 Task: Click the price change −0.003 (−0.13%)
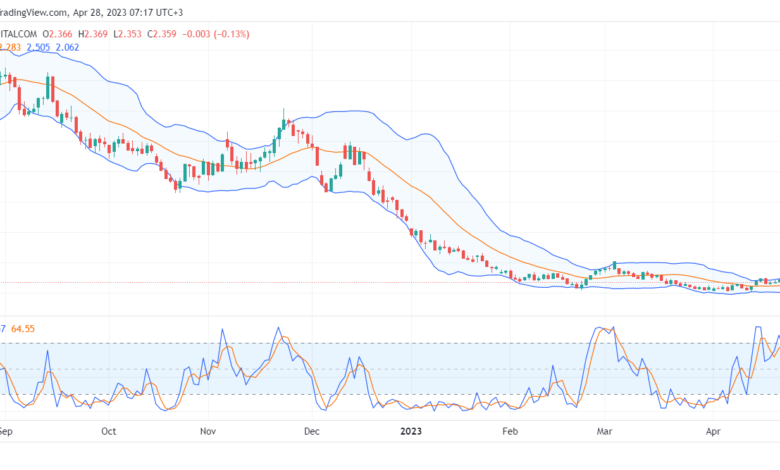click(x=216, y=34)
